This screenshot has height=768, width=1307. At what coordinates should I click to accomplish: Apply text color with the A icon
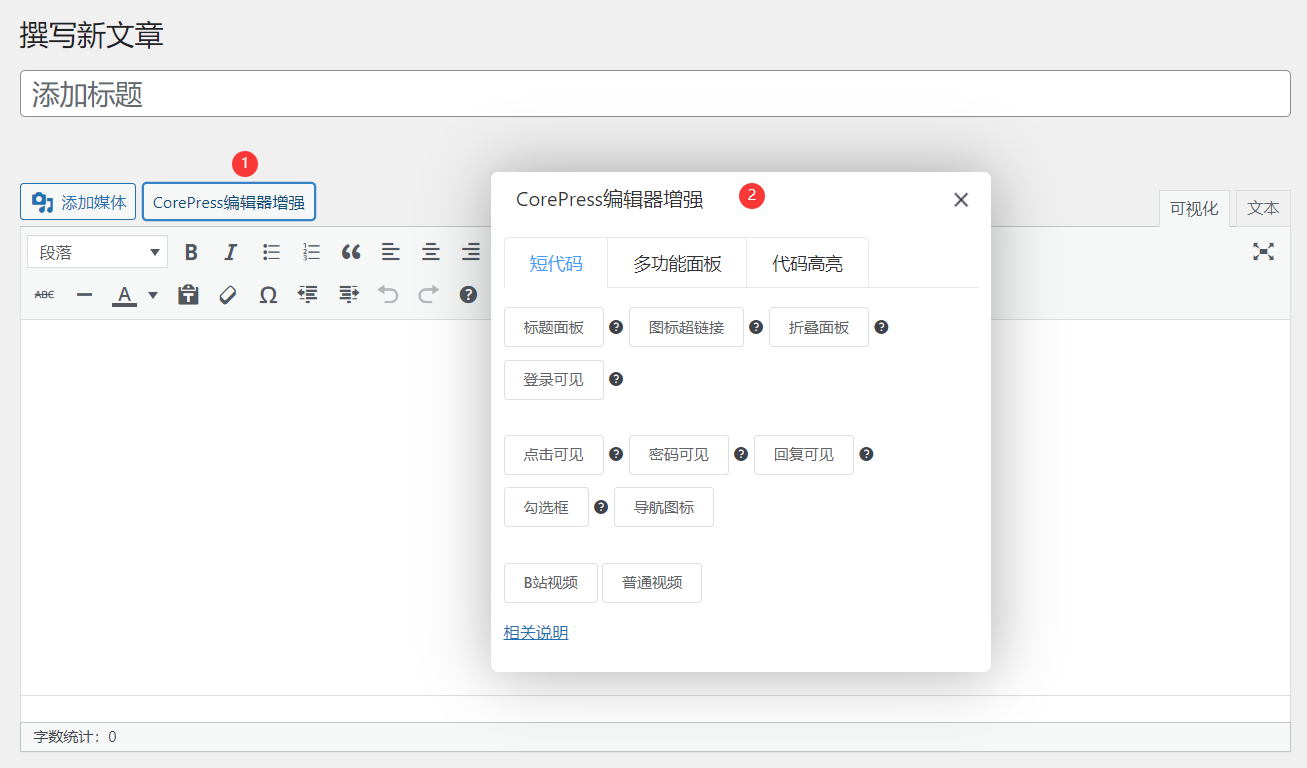pyautogui.click(x=124, y=295)
